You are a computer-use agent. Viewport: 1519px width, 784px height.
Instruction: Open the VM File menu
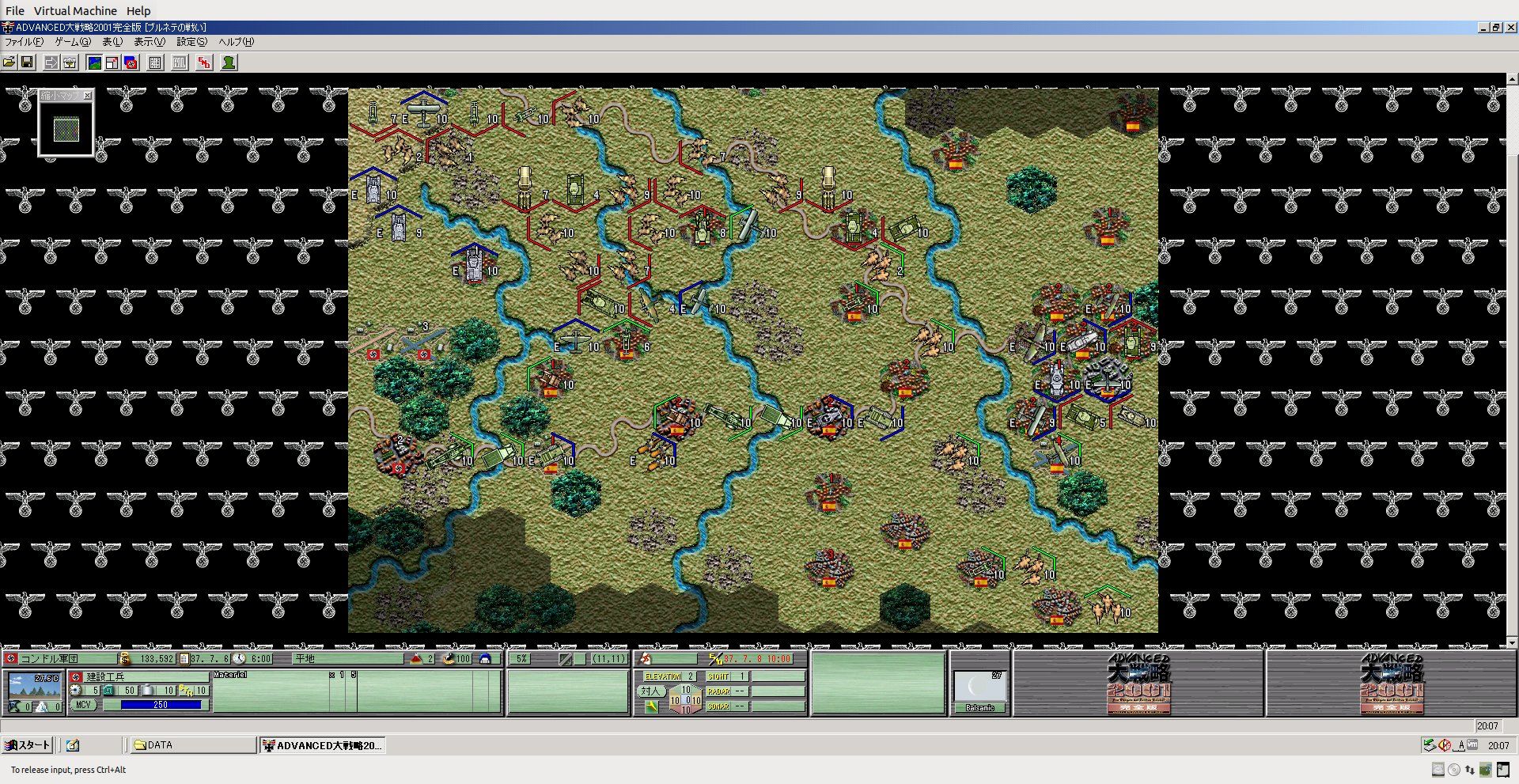click(15, 11)
